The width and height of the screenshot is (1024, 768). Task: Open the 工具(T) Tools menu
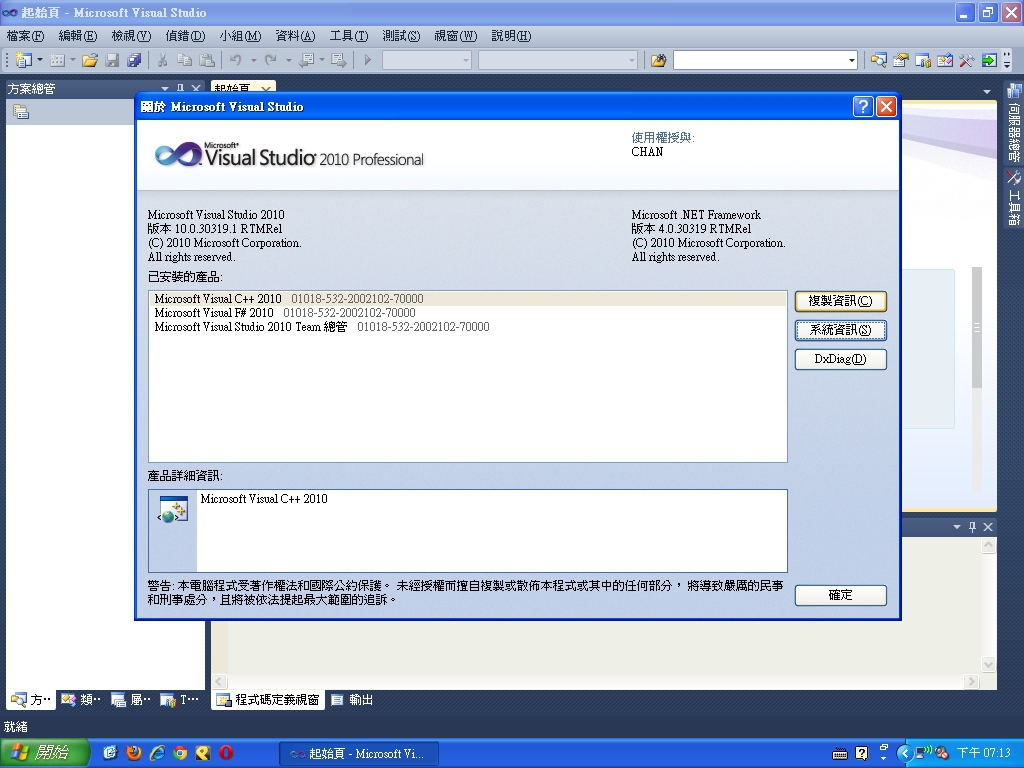(x=349, y=36)
